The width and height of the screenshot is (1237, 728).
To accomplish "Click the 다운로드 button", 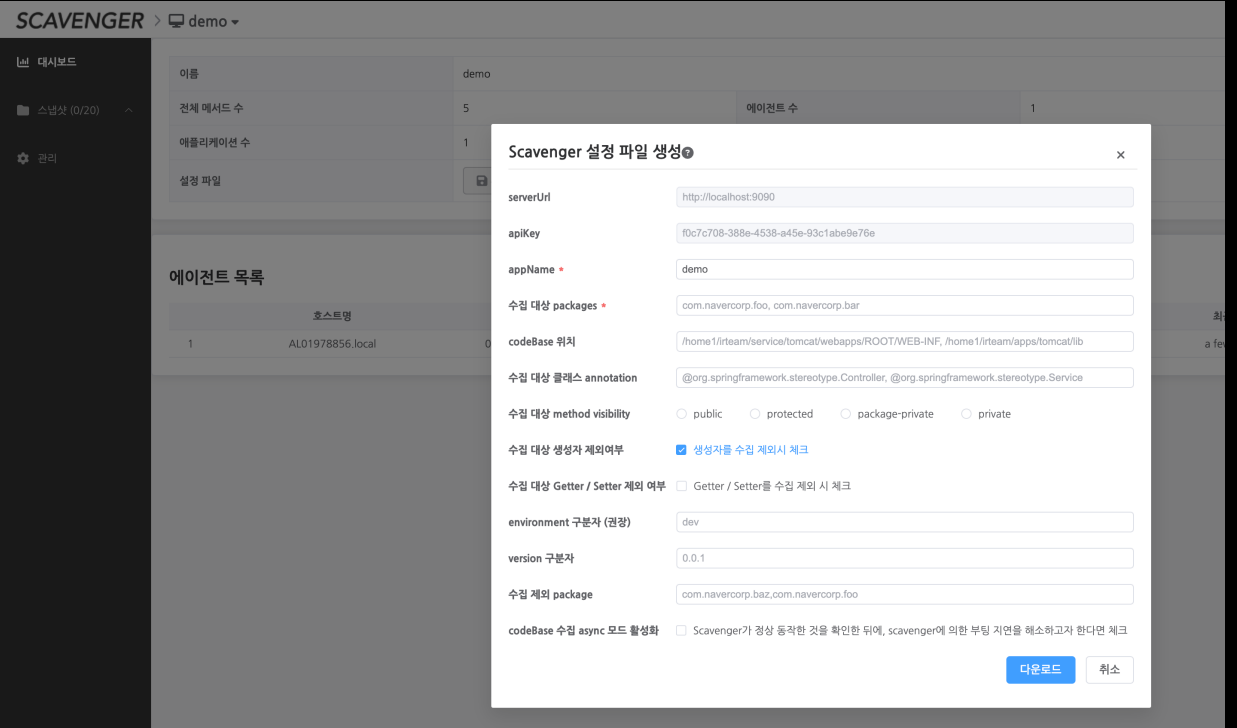I will (x=1041, y=670).
